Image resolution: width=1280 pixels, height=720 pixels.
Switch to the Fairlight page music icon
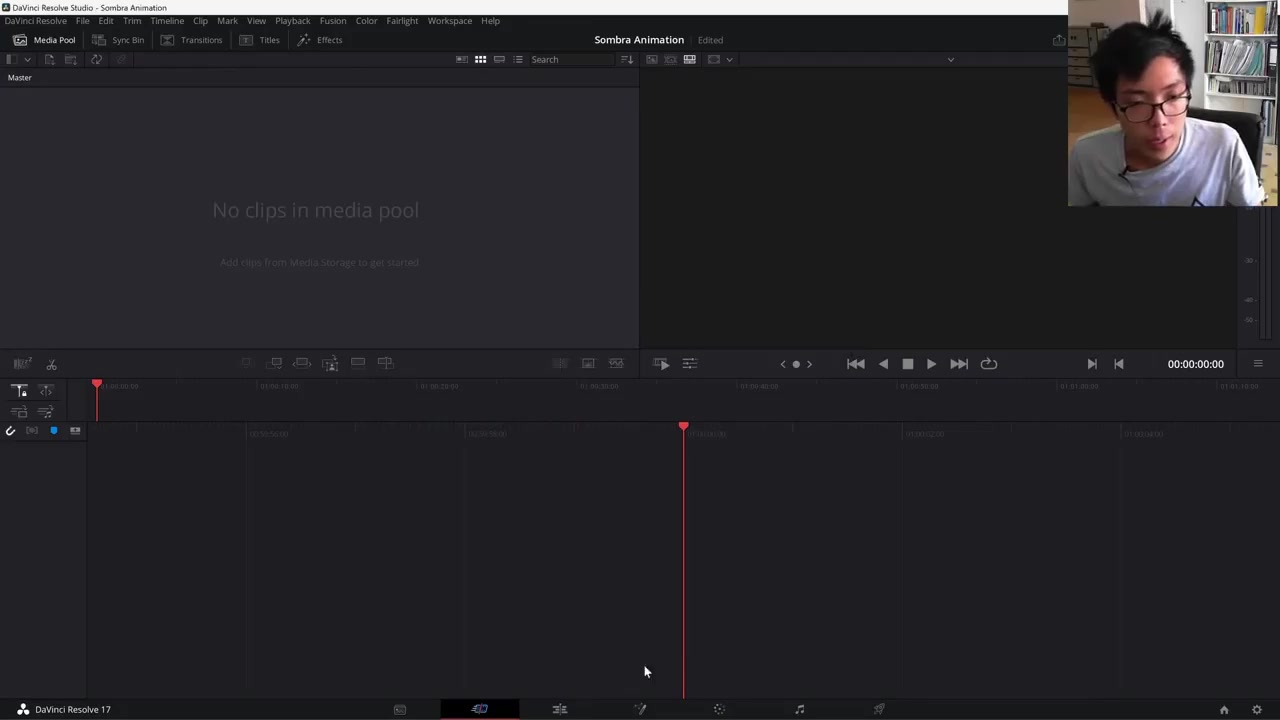799,709
